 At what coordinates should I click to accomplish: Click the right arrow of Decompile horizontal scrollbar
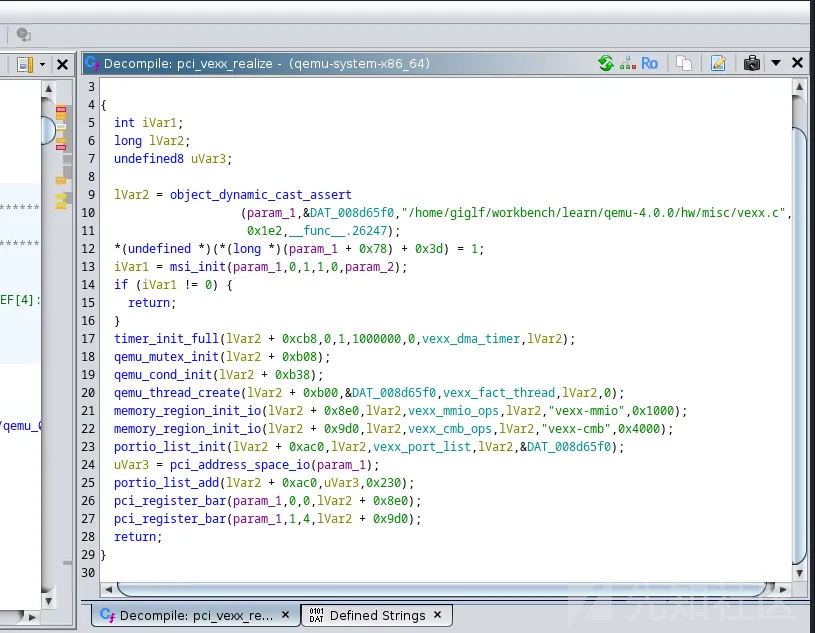(x=783, y=589)
